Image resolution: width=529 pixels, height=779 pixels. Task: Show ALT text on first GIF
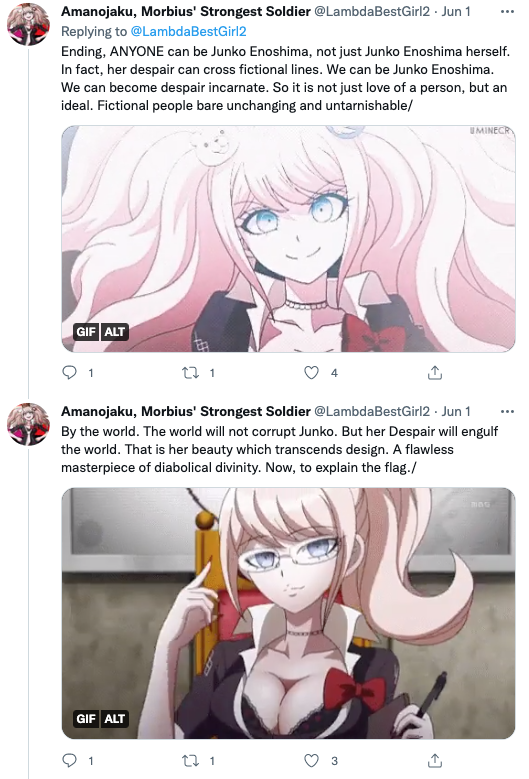115,331
